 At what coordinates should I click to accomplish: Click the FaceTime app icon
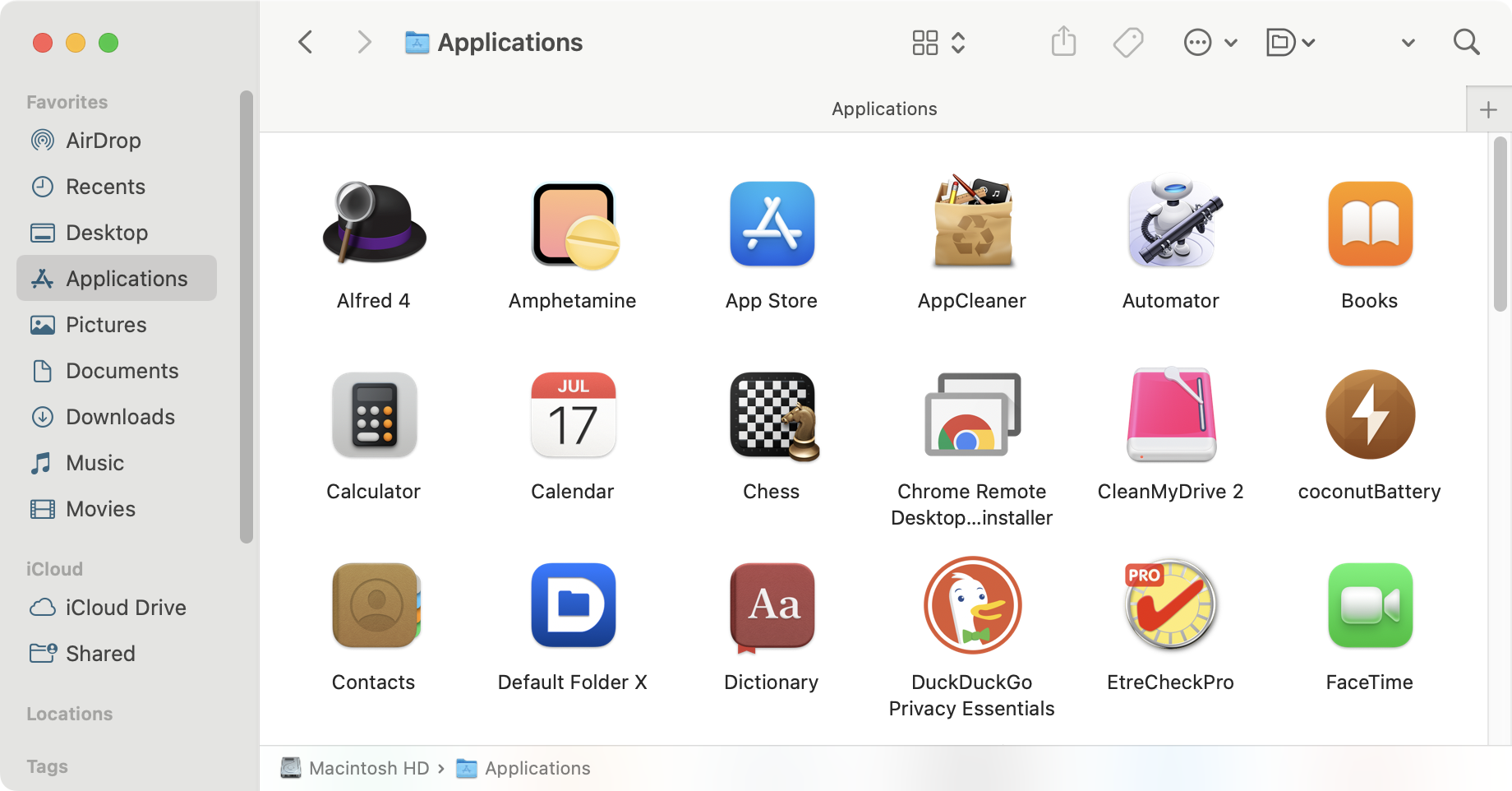pos(1370,605)
